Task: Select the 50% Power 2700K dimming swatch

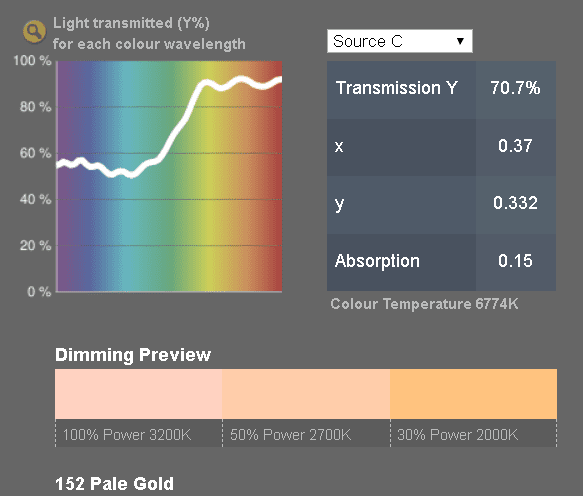Action: pos(306,394)
